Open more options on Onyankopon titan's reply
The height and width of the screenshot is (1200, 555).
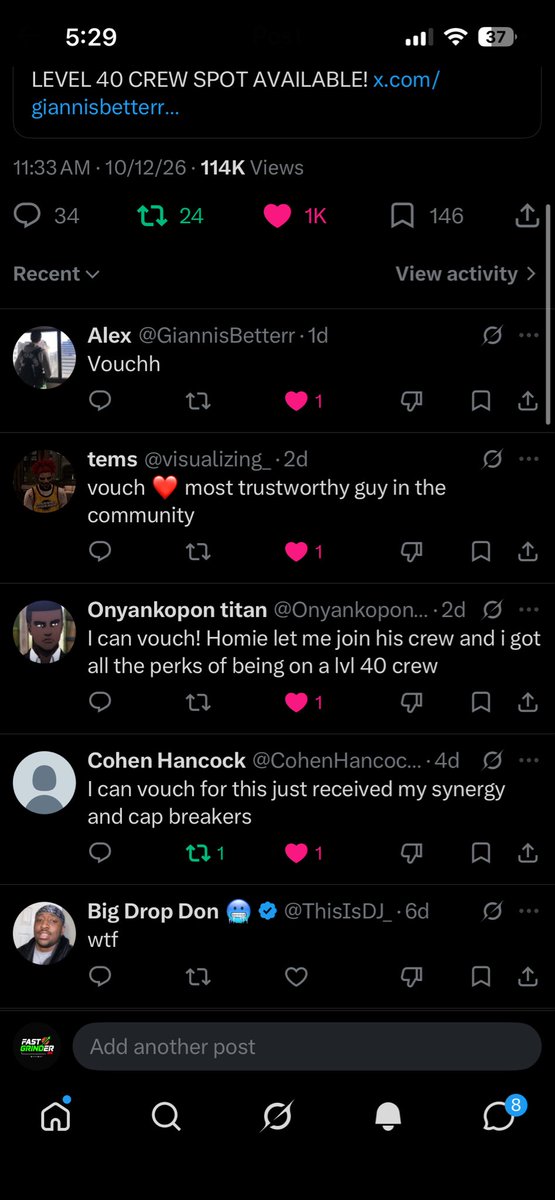tap(529, 609)
